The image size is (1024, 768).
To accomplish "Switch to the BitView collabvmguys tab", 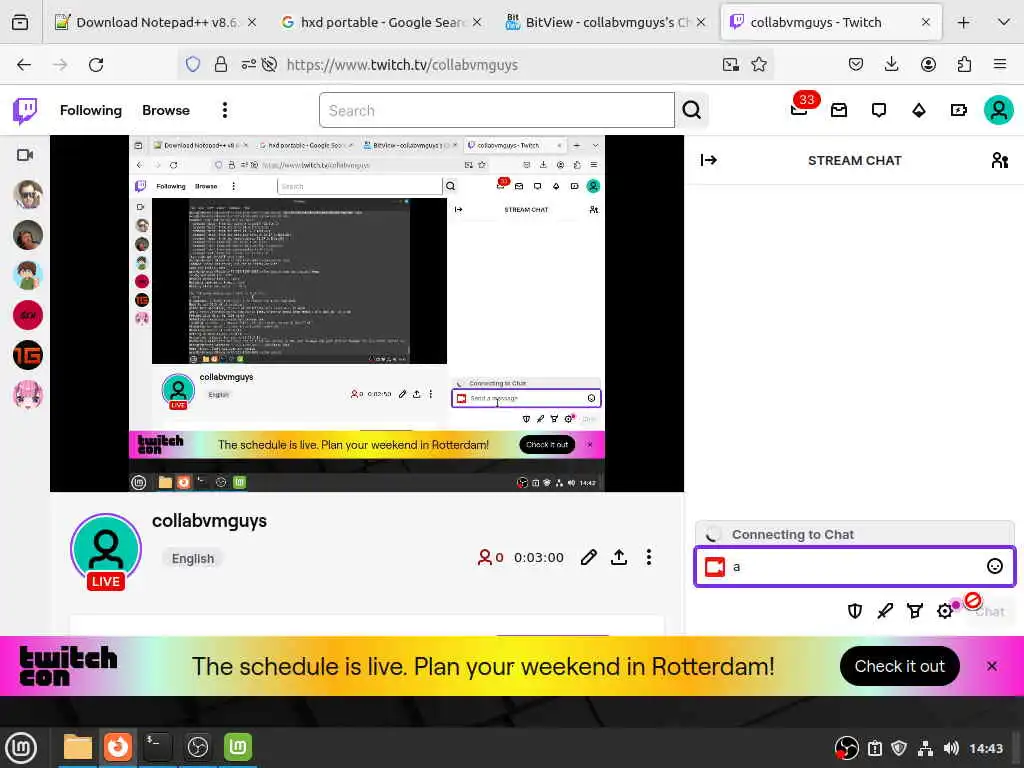I will (x=606, y=22).
